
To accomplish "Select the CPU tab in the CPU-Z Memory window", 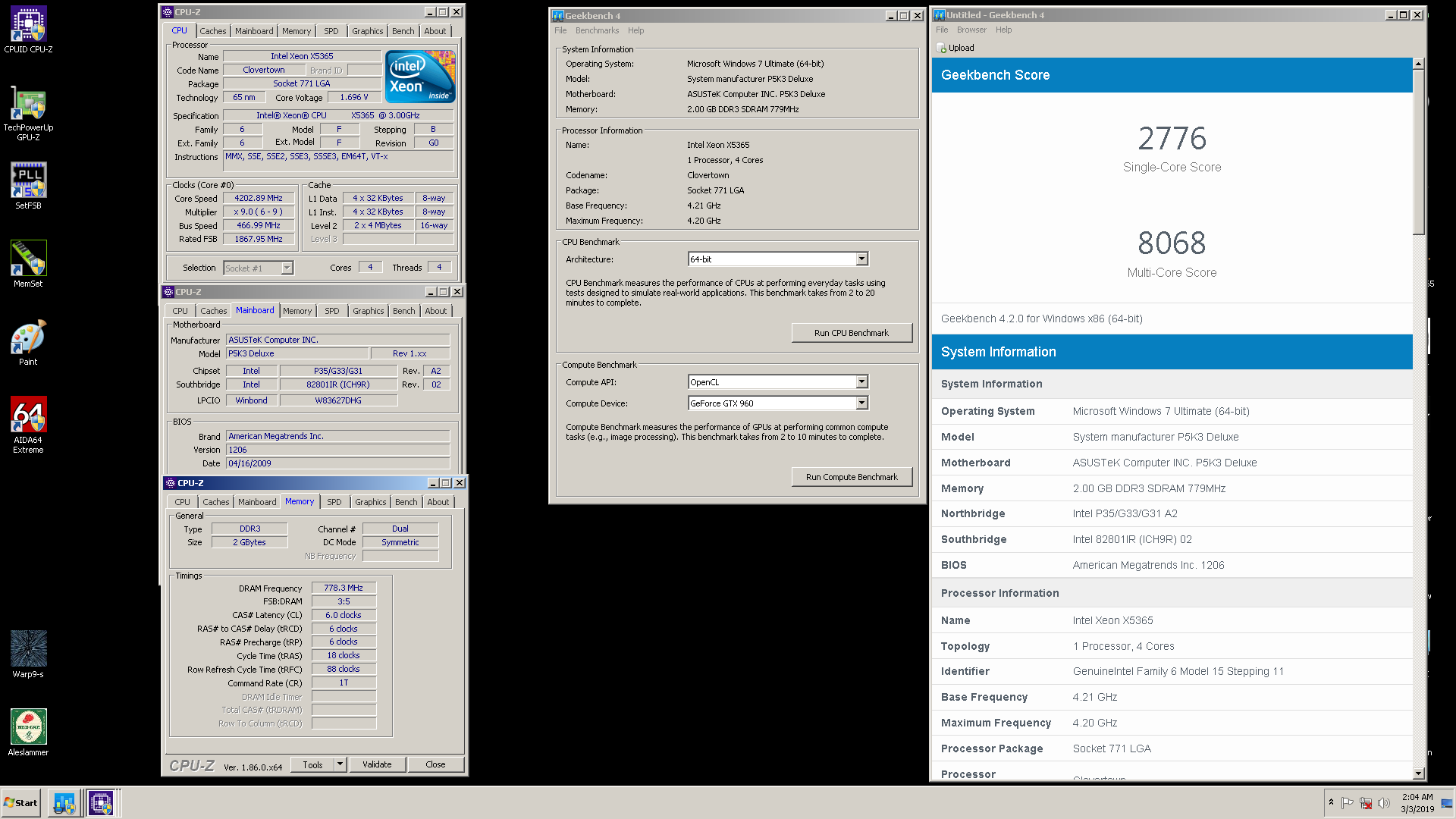I will click(x=183, y=502).
